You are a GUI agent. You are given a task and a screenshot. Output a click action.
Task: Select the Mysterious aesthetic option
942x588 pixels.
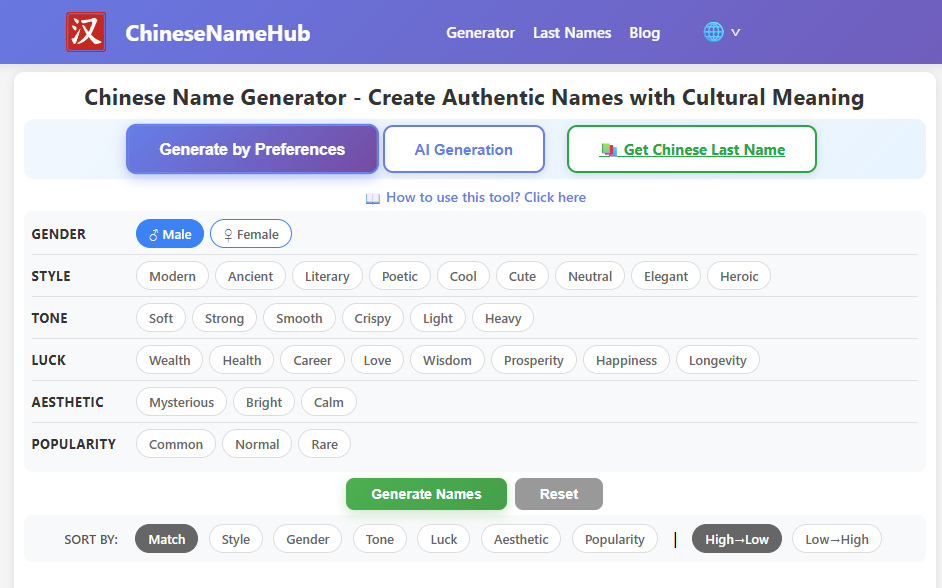pos(181,402)
